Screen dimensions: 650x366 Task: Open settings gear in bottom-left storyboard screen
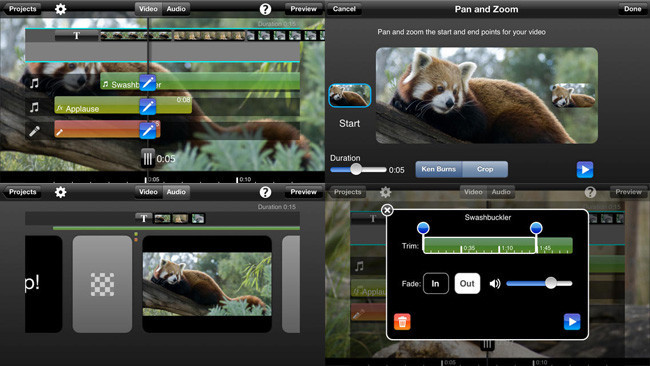(61, 192)
